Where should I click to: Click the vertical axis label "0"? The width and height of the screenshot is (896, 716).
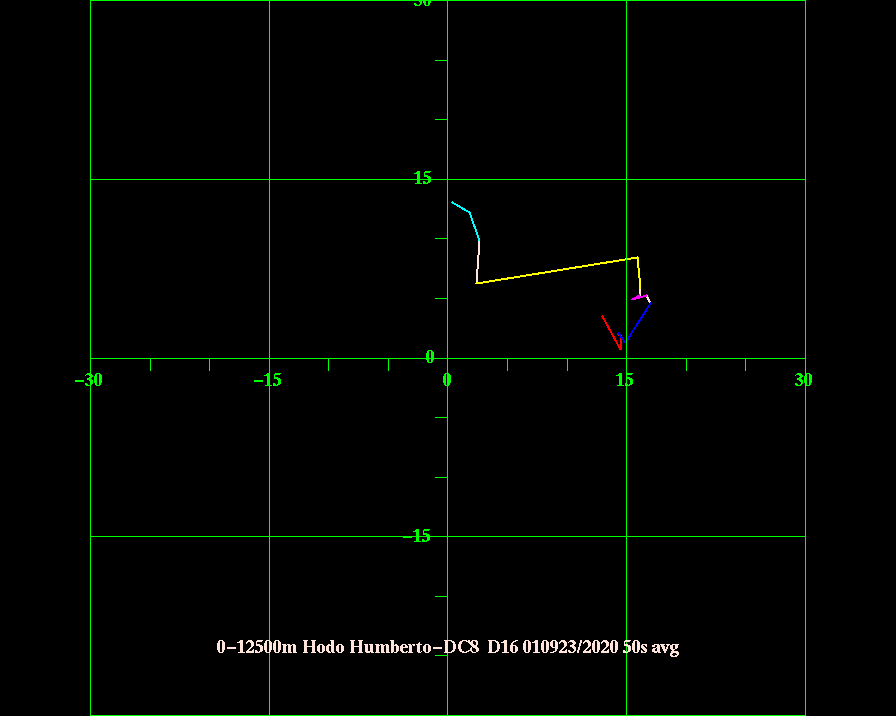pos(430,357)
